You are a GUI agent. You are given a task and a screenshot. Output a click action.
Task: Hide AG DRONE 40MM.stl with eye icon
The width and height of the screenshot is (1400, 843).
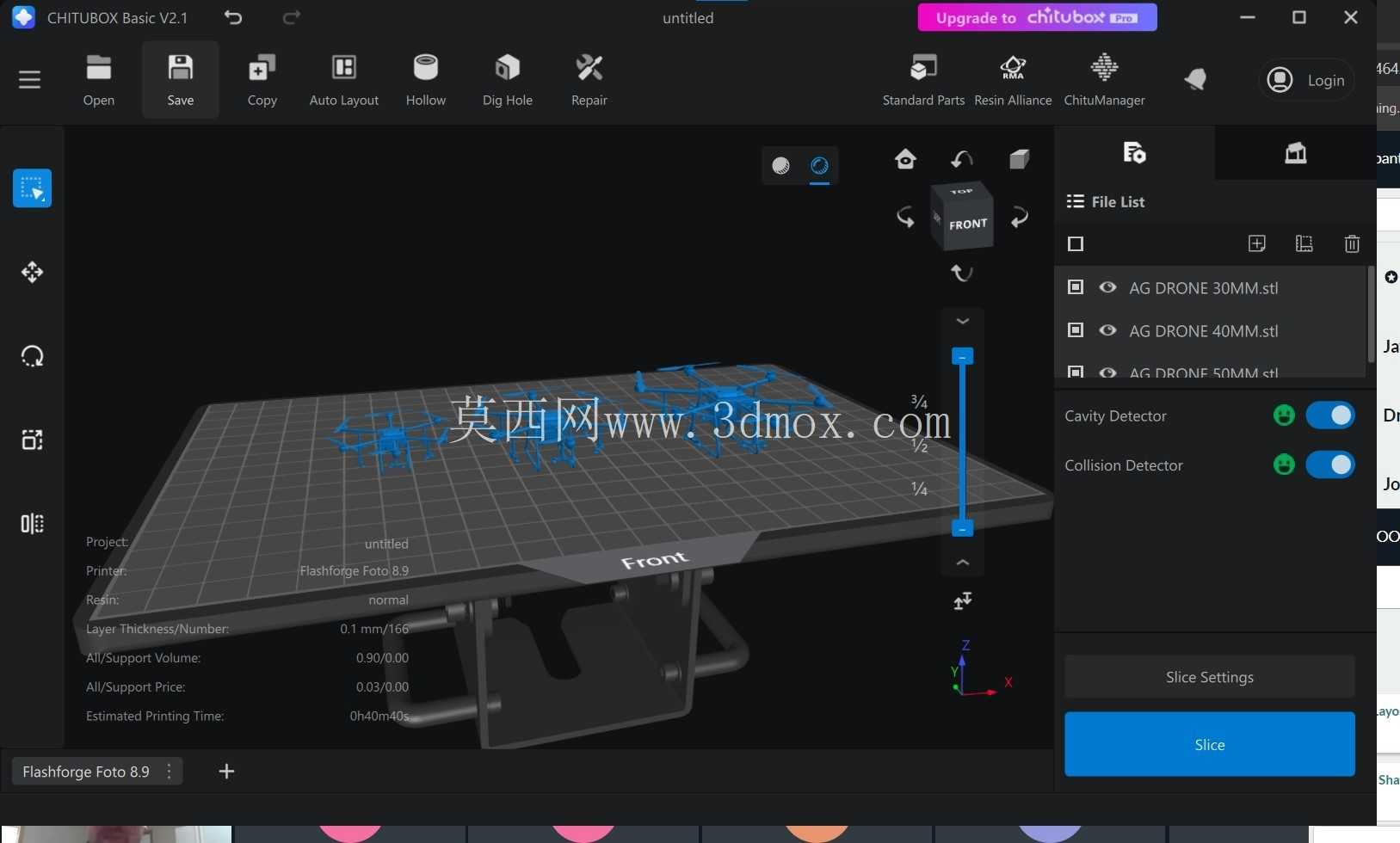1108,330
